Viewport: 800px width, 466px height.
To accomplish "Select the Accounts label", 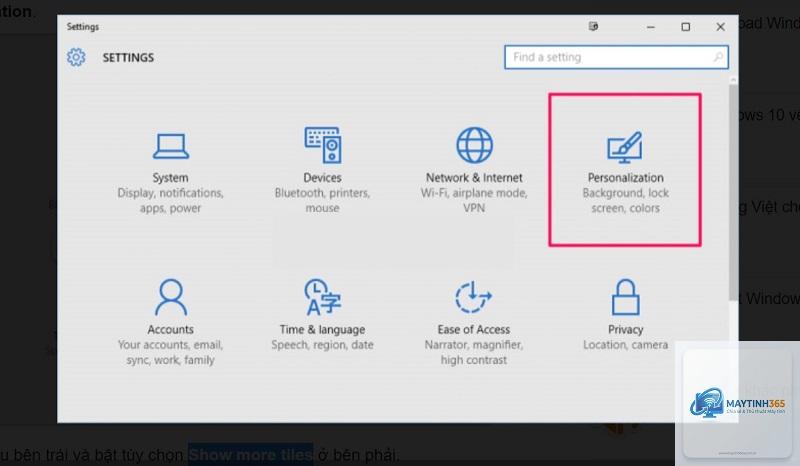I will click(170, 329).
